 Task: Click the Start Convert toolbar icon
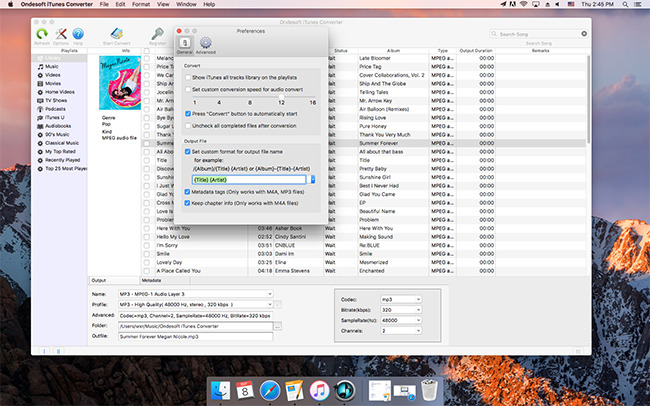(x=116, y=34)
